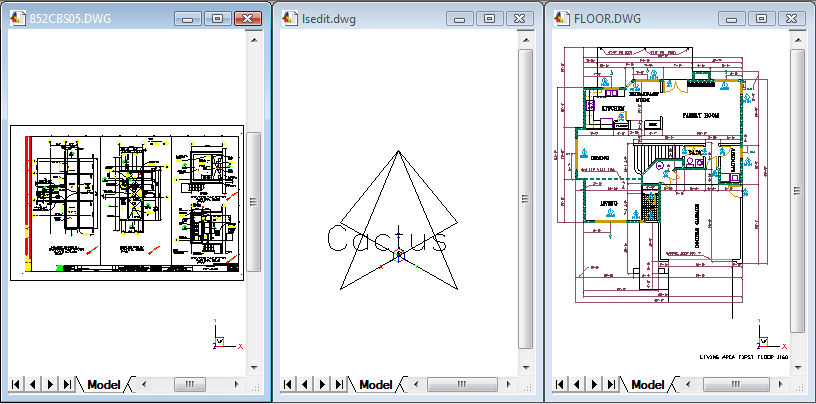The height and width of the screenshot is (404, 816).
Task: Jump to first layout tab in 852CBS05.DWG
Action: click(17, 384)
